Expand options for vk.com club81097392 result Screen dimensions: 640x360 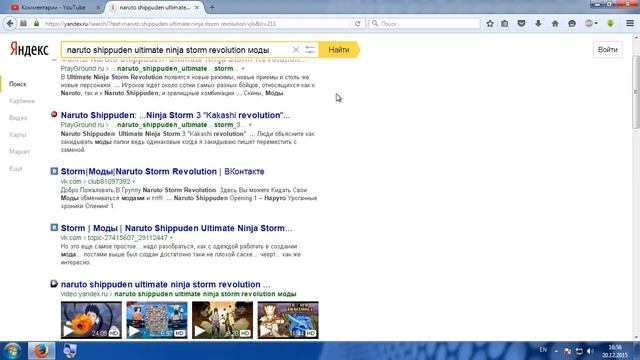pyautogui.click(x=133, y=182)
